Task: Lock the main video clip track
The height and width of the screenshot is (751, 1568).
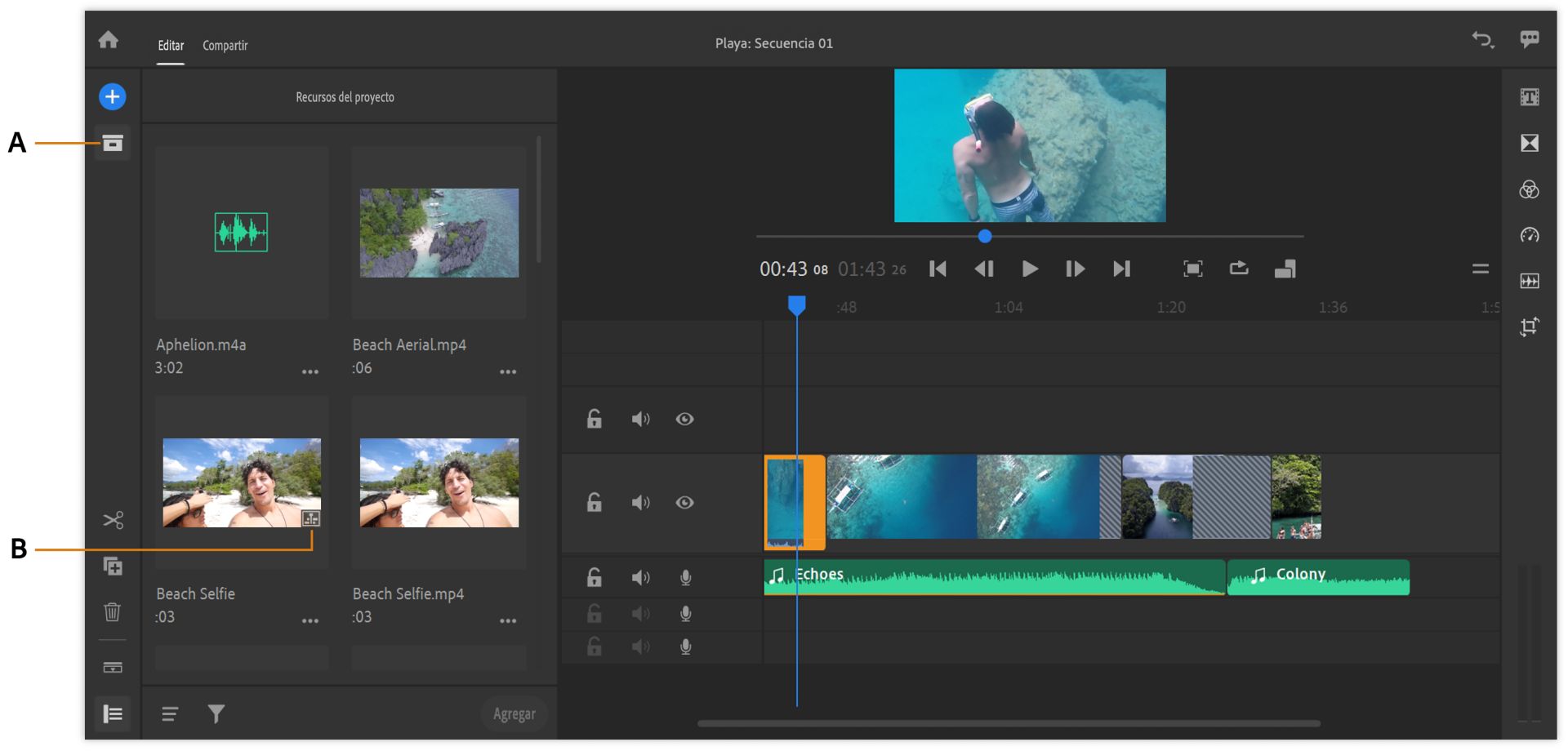Action: [x=595, y=502]
